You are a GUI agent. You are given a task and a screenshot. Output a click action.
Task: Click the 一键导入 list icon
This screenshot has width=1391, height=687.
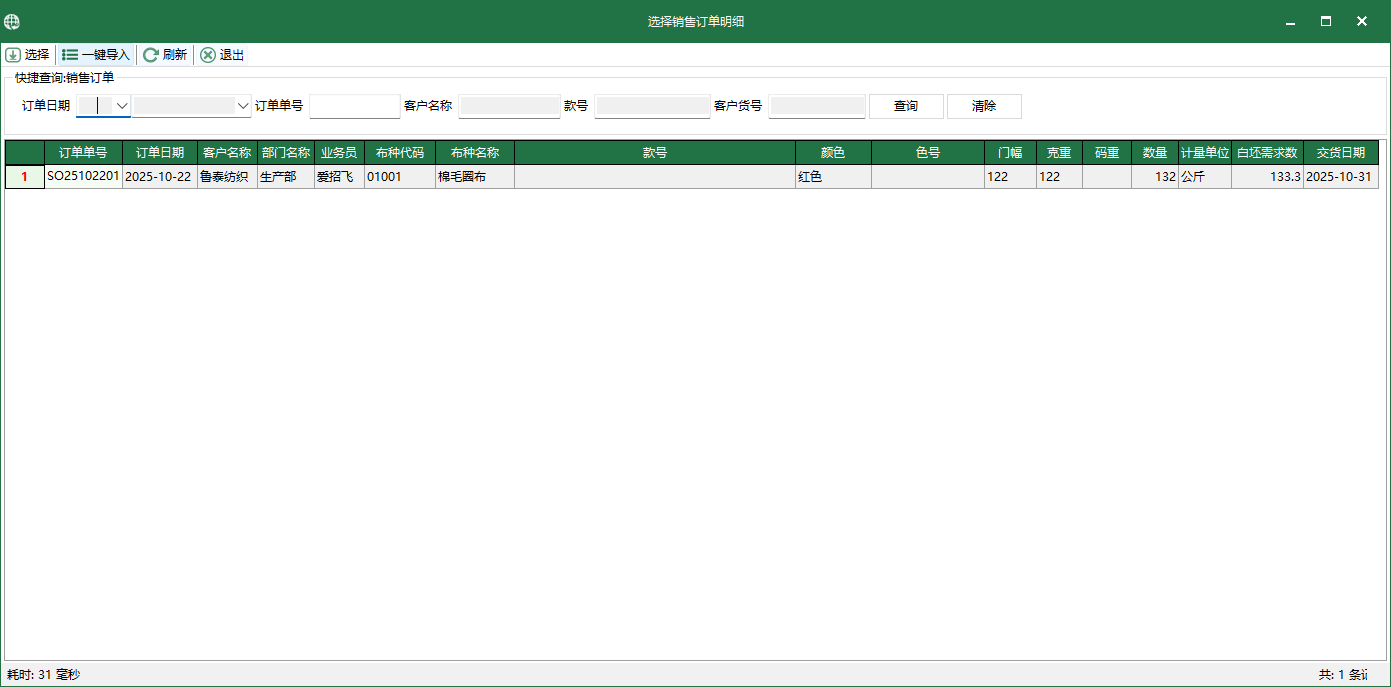(70, 55)
